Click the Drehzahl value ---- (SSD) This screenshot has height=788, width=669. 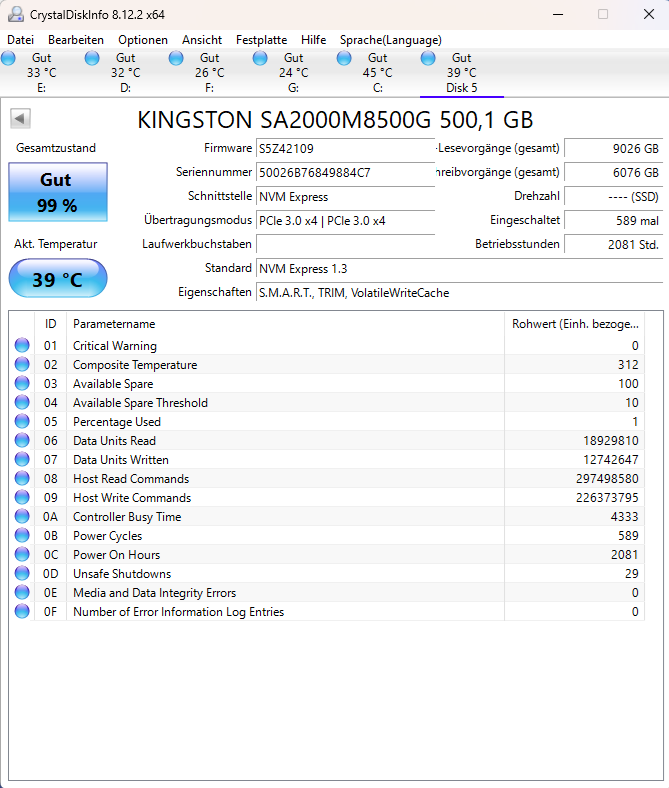click(613, 197)
